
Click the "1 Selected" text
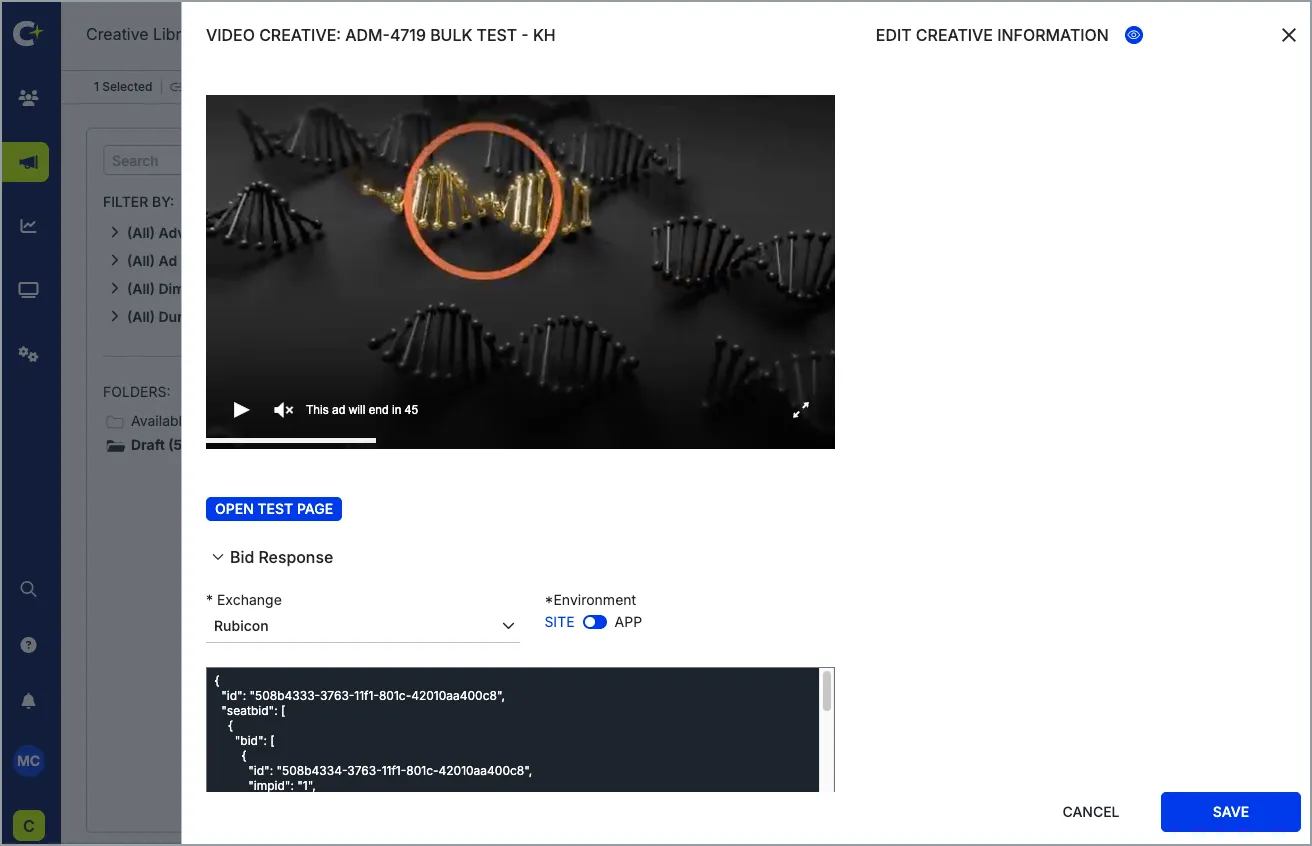click(123, 87)
